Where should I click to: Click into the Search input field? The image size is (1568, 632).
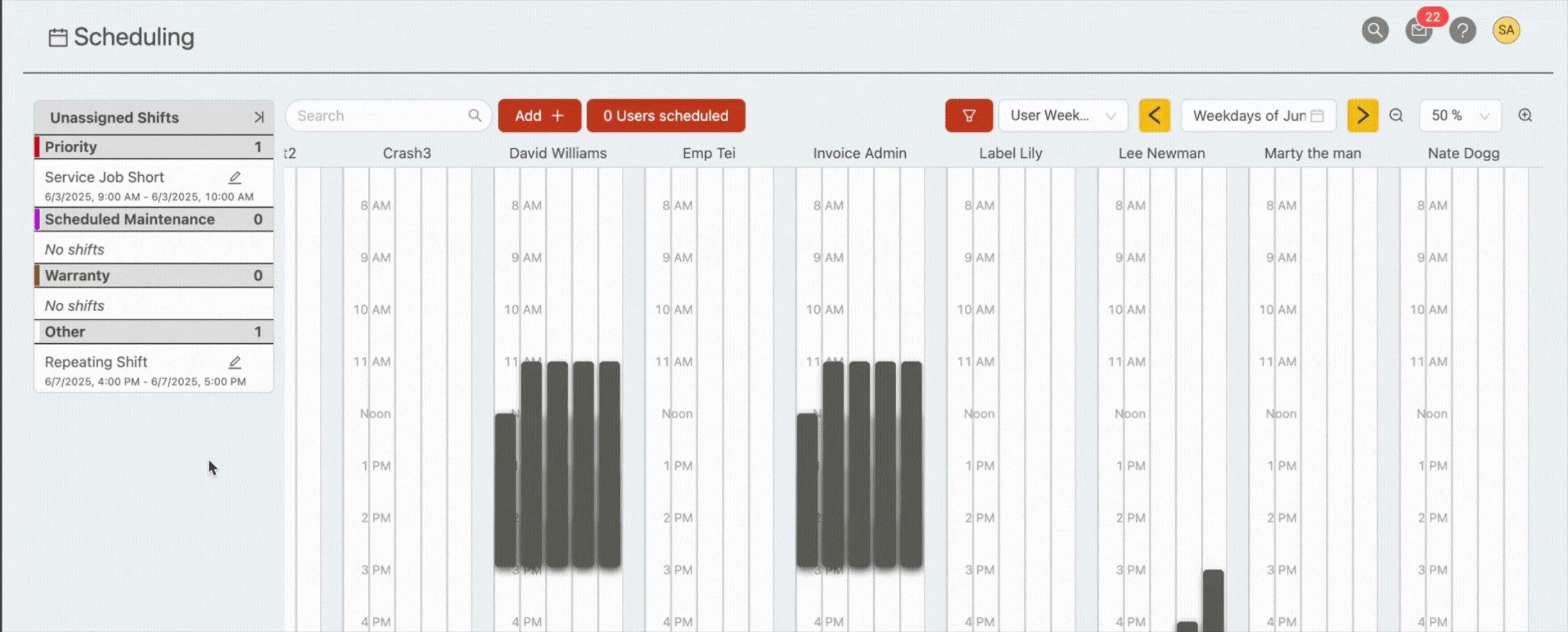(378, 115)
